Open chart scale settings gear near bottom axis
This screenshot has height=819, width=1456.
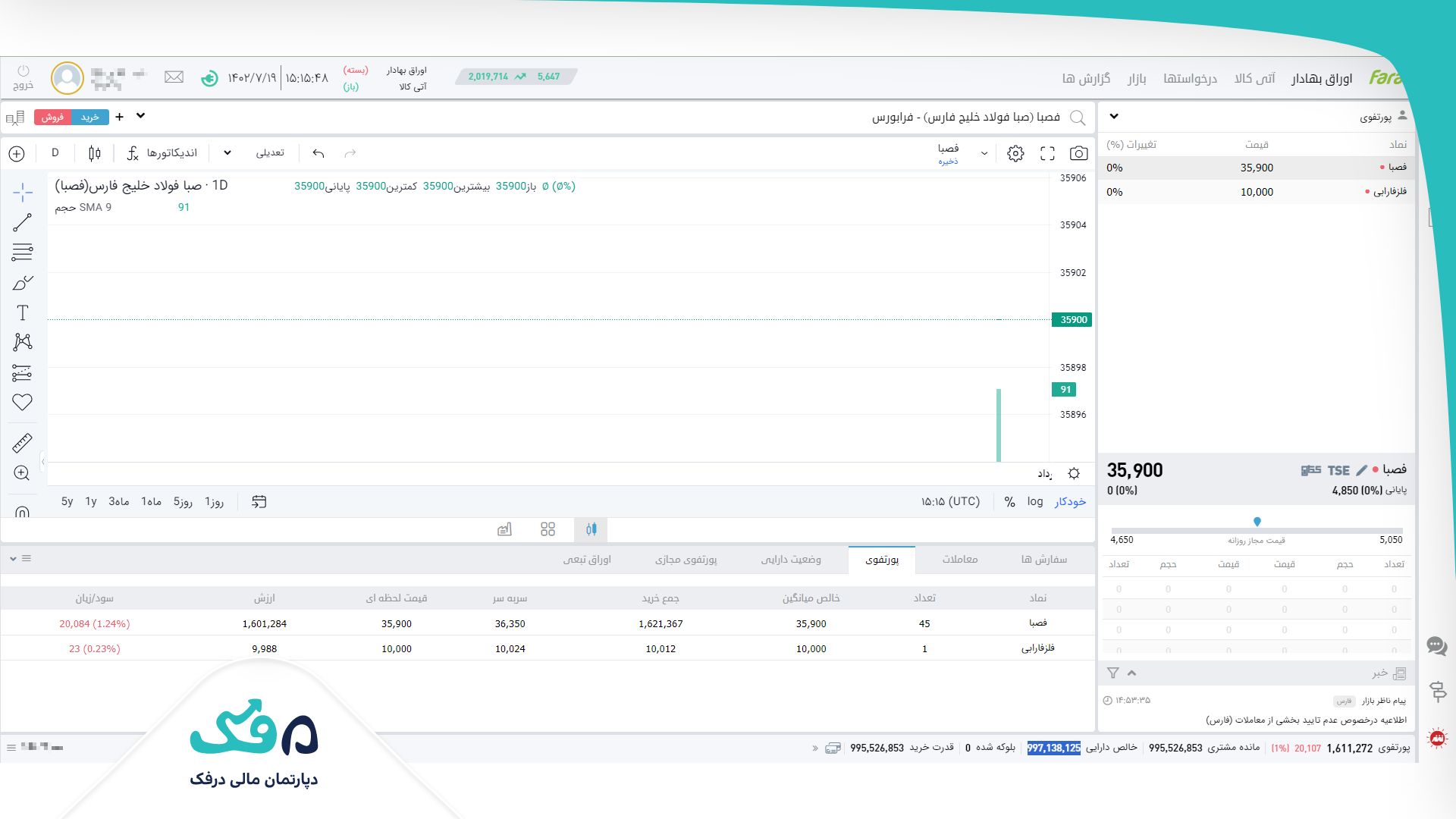[1074, 473]
